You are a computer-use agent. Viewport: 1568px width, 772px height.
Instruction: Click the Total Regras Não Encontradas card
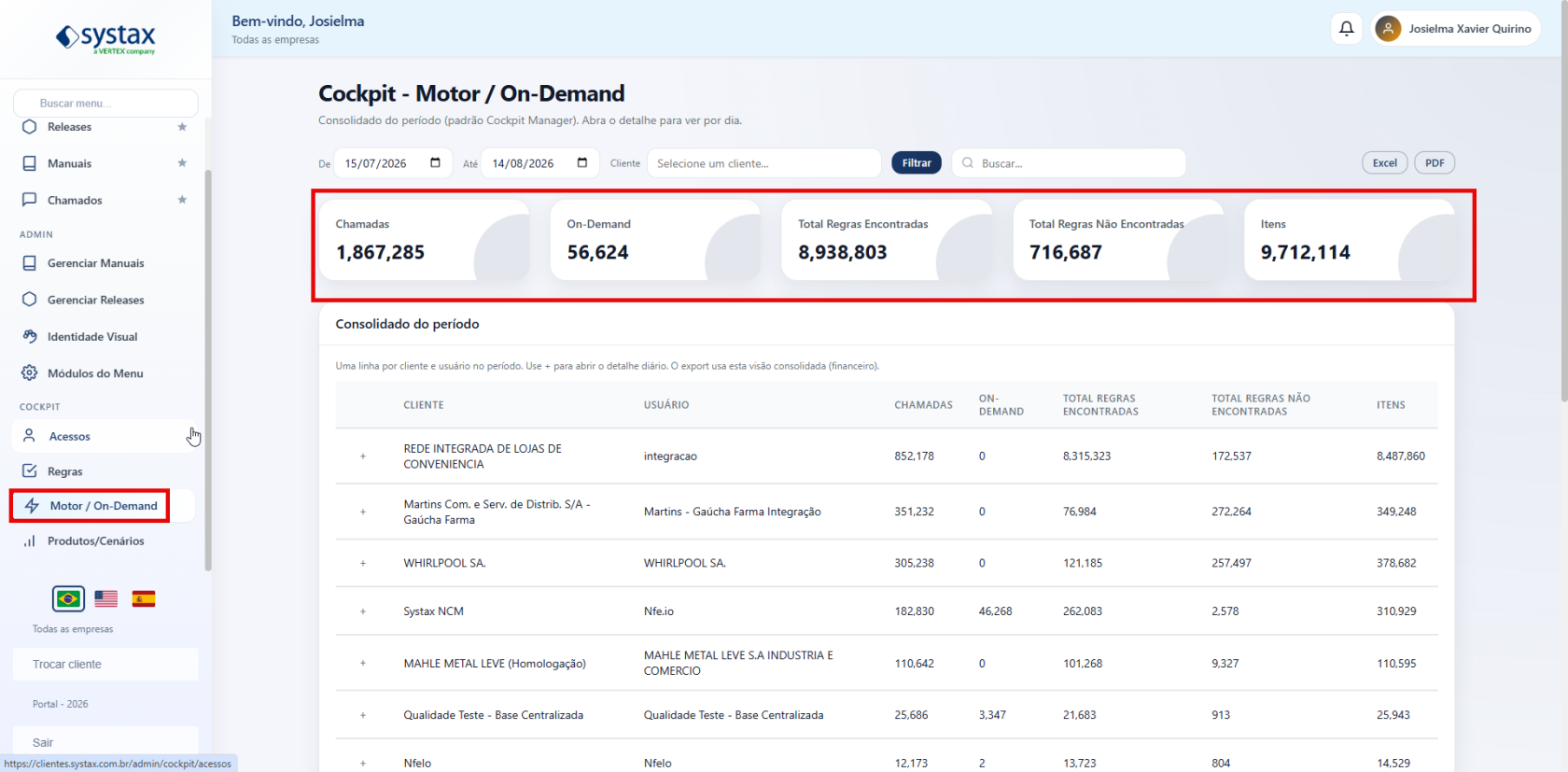pyautogui.click(x=1118, y=240)
